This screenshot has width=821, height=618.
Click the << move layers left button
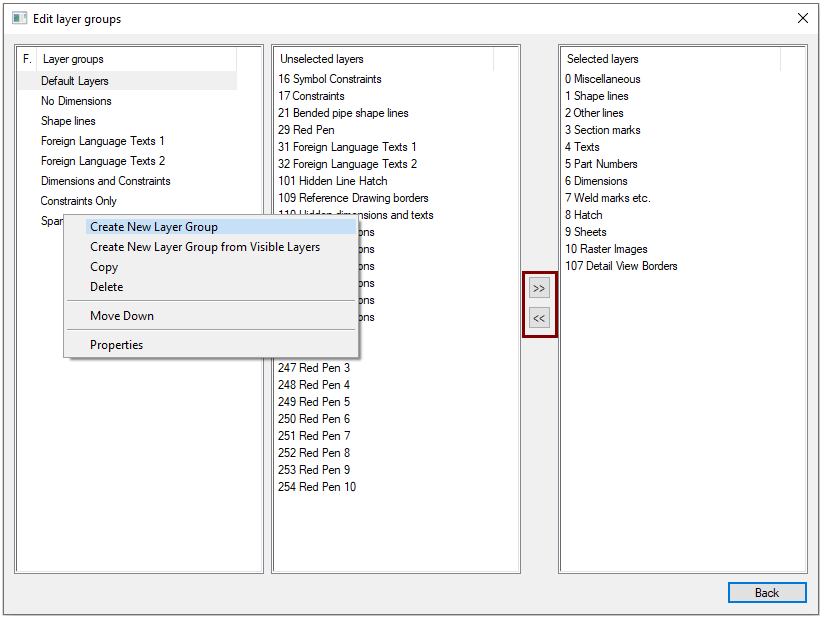tap(539, 318)
